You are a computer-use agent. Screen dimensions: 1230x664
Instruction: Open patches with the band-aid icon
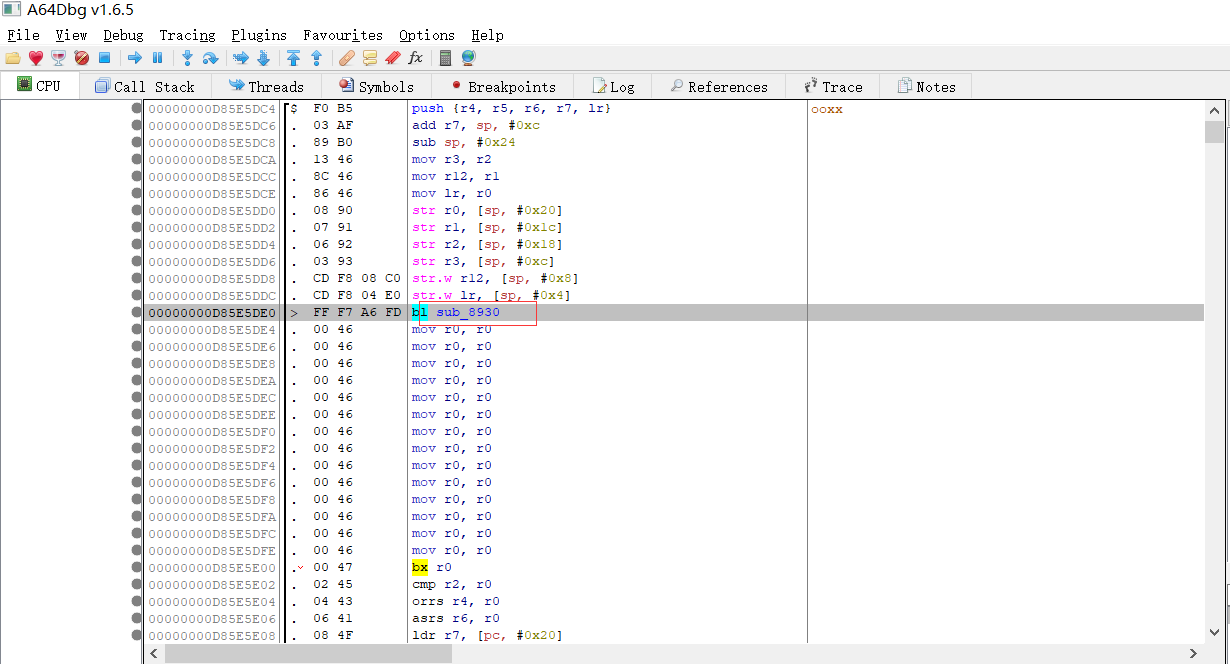coord(347,58)
